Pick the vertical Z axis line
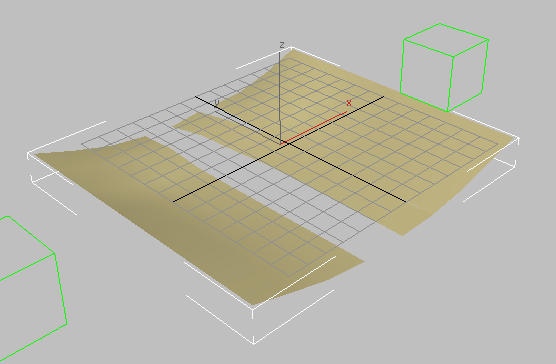The width and height of the screenshot is (556, 364). click(x=280, y=96)
